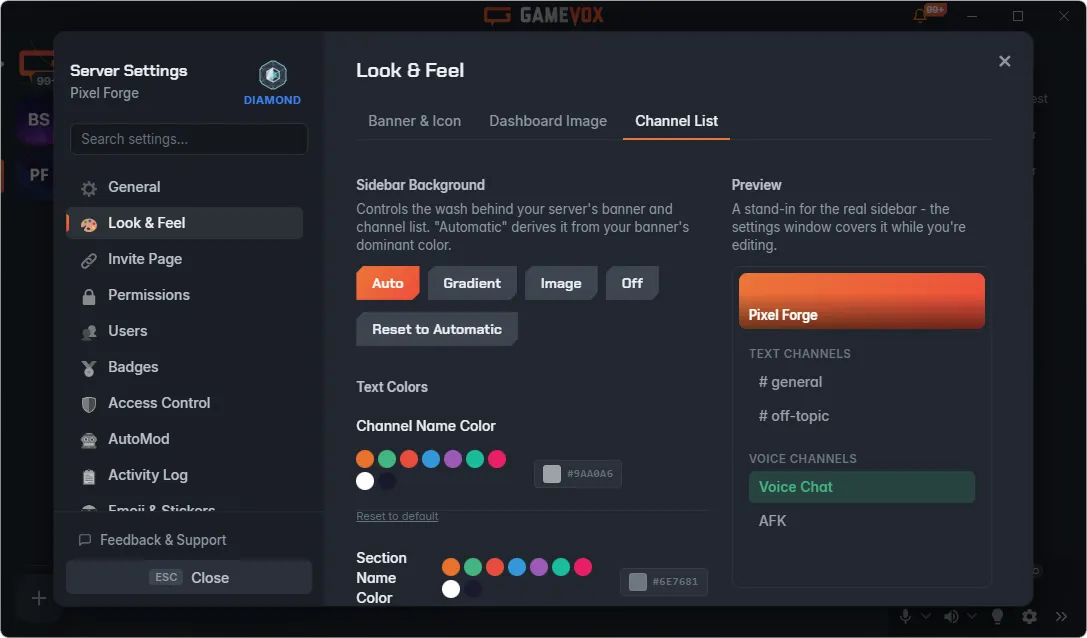Click the Badges medal icon
Screen dimensions: 1087x638
pyautogui.click(x=89, y=368)
